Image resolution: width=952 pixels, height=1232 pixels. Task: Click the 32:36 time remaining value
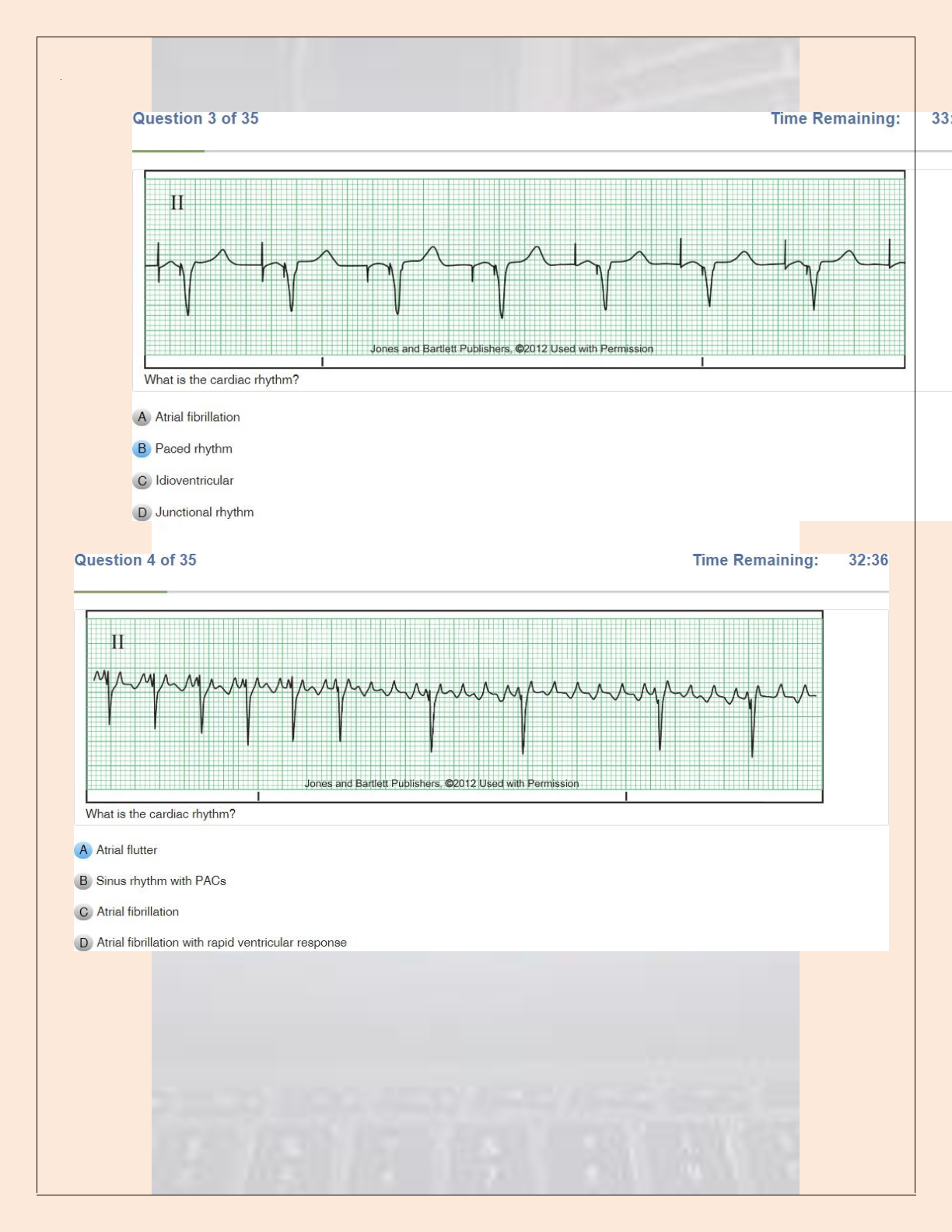868,560
